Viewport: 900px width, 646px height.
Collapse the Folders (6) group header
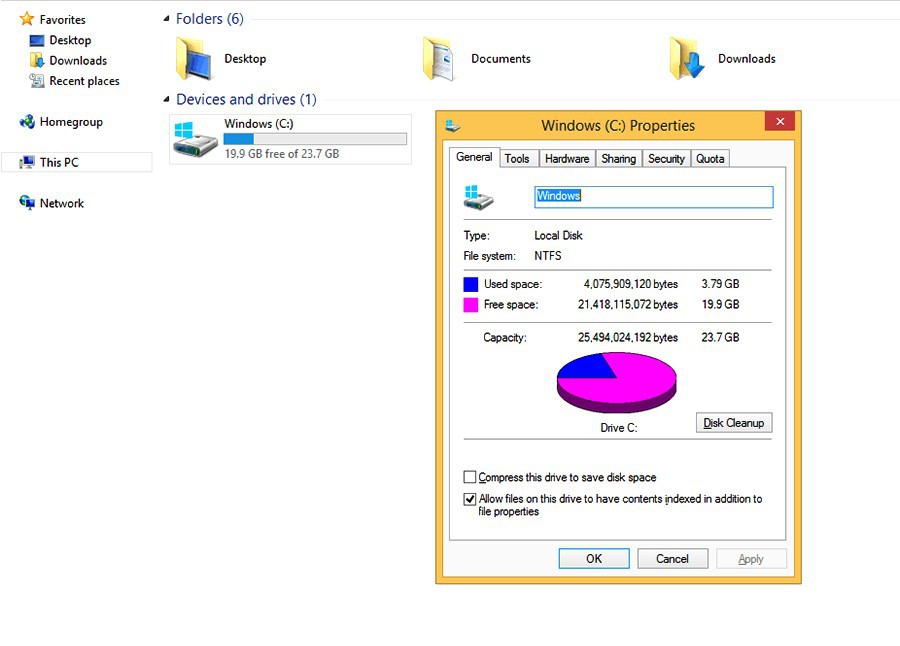point(167,19)
